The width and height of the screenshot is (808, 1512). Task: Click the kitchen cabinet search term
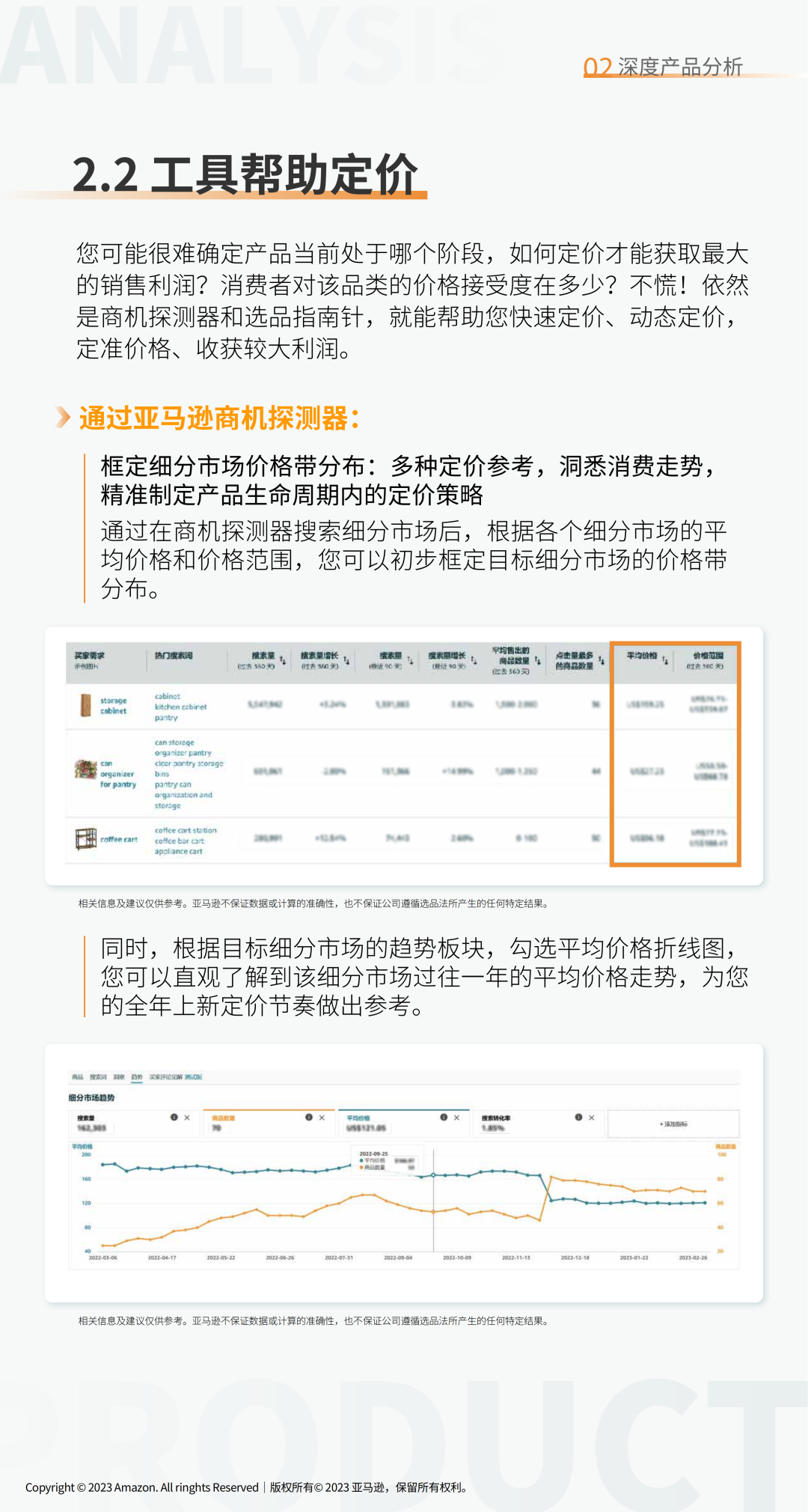tap(180, 707)
